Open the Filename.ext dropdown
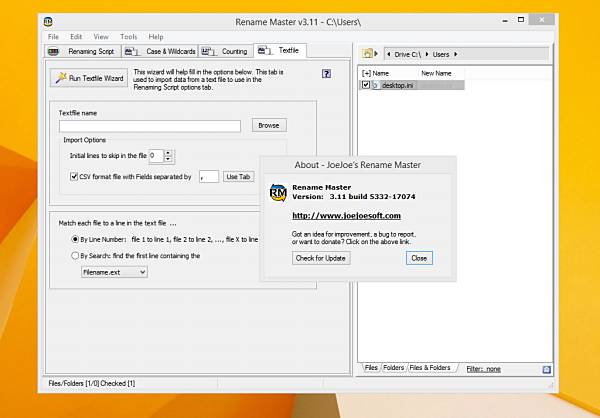600x418 pixels. (114, 272)
